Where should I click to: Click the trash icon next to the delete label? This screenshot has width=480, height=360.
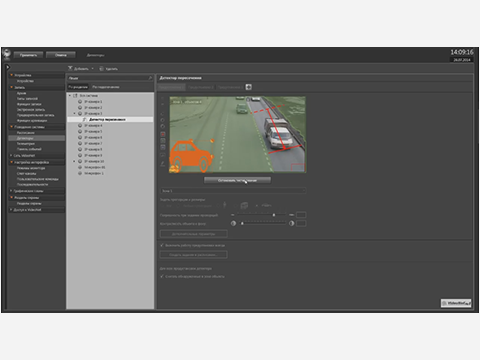(102, 69)
